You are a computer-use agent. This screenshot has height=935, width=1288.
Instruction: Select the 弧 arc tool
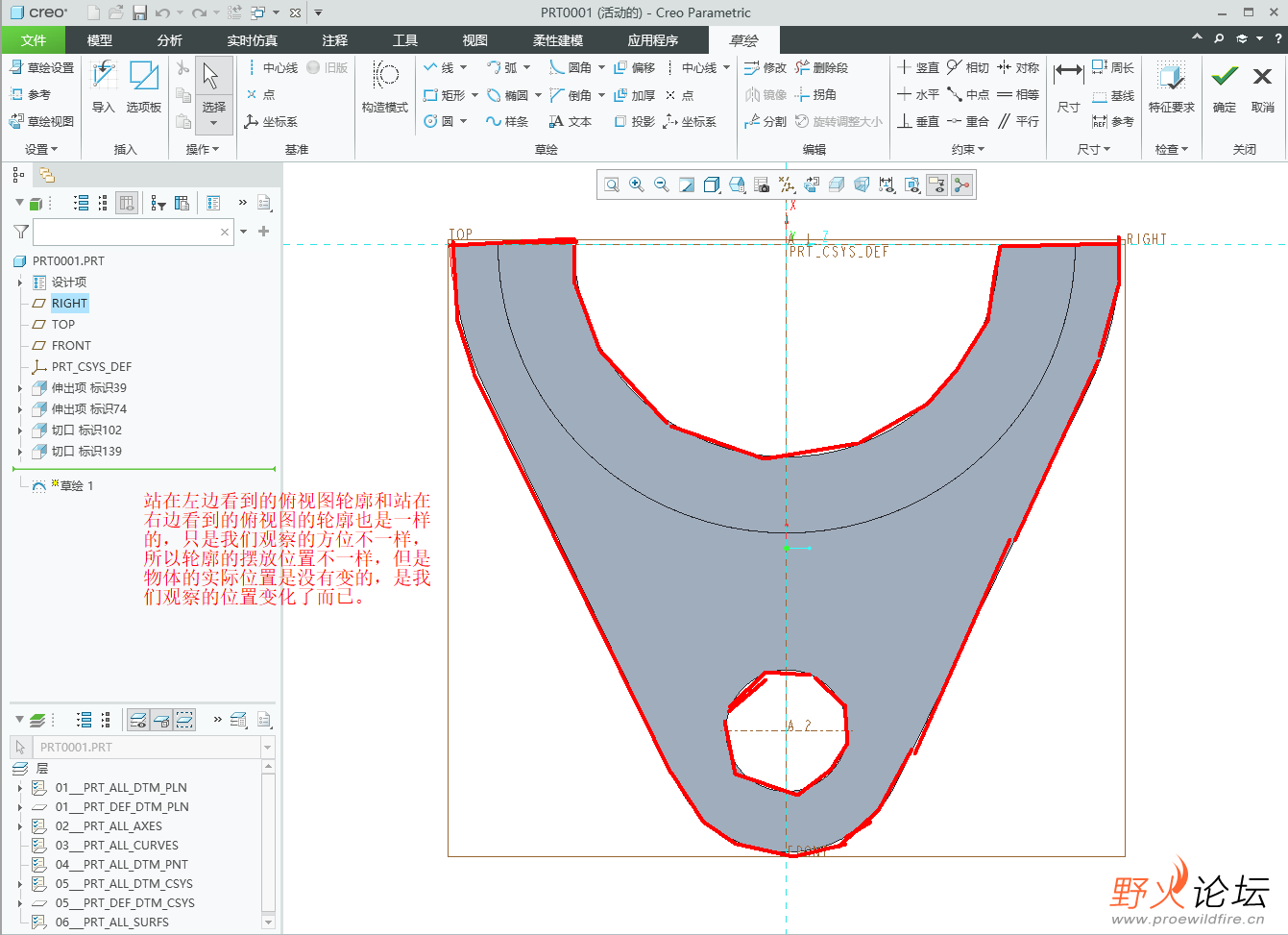coord(501,68)
